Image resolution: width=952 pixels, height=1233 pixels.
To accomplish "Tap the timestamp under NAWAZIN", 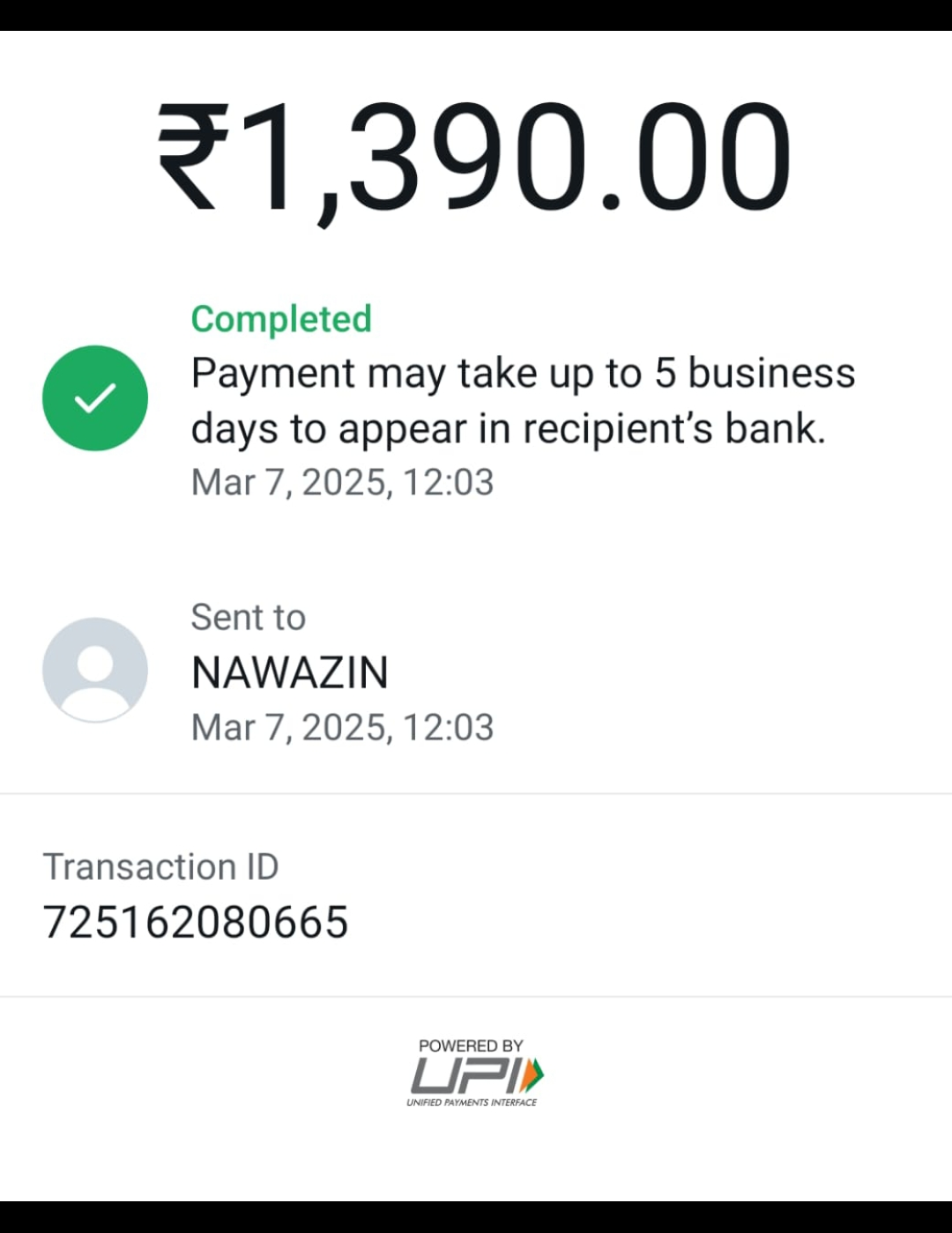I will [342, 728].
